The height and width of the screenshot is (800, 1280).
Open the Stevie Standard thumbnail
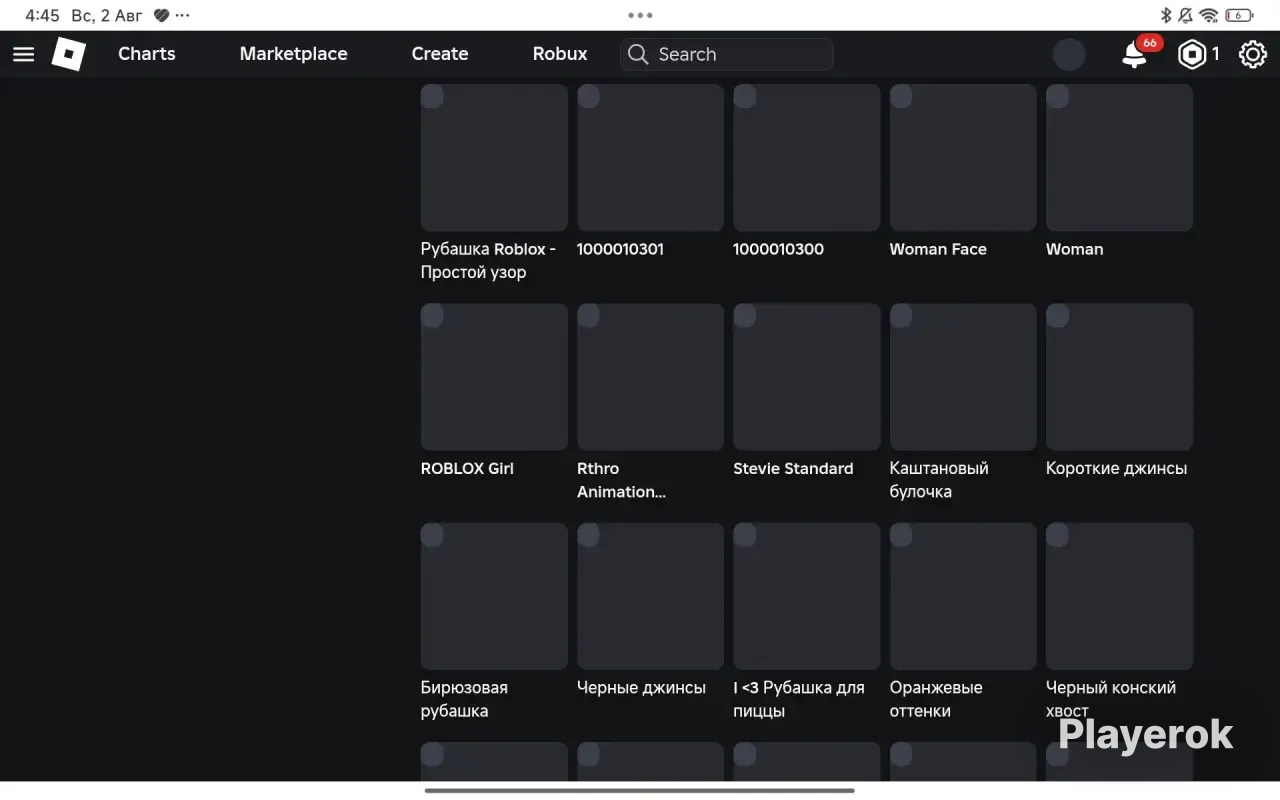(x=807, y=377)
